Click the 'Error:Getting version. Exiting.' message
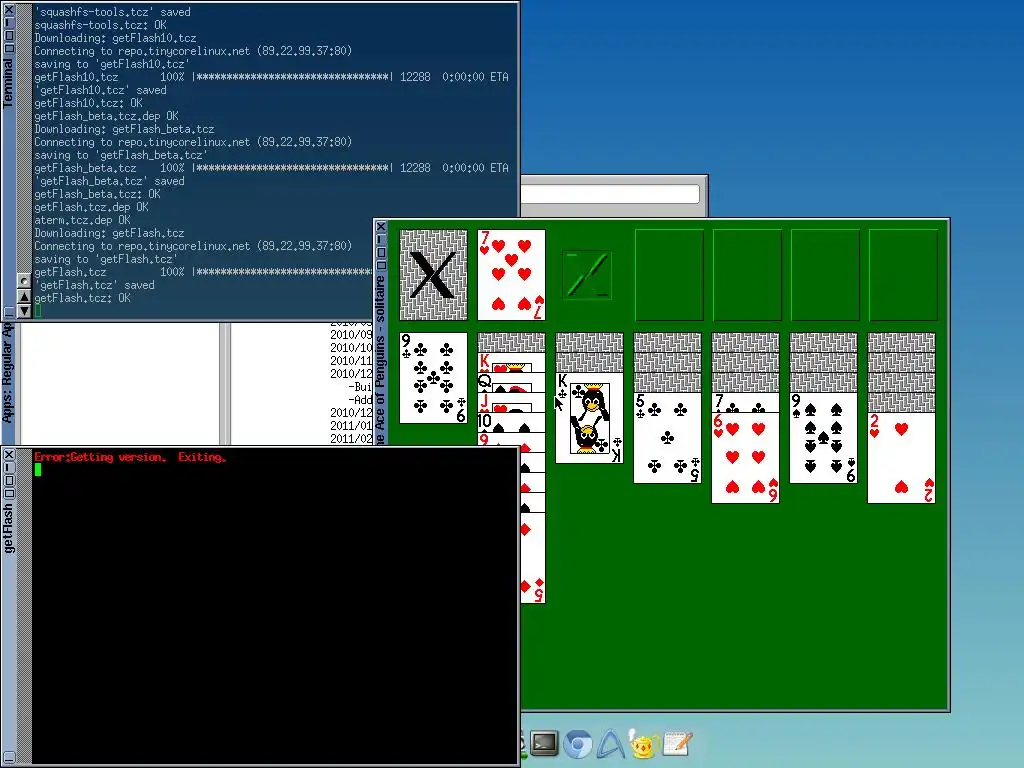 click(130, 457)
